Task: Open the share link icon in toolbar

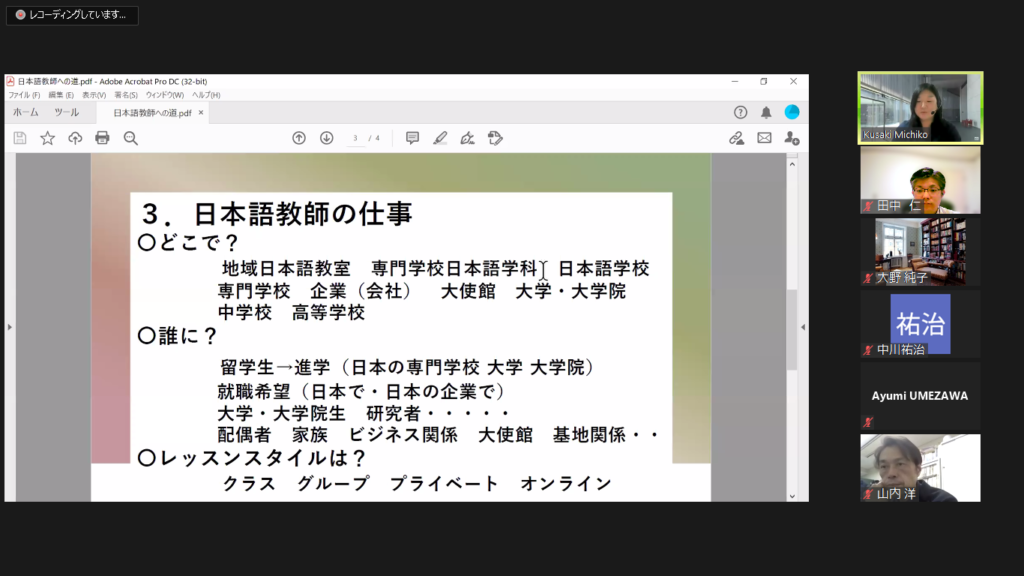Action: coord(736,138)
